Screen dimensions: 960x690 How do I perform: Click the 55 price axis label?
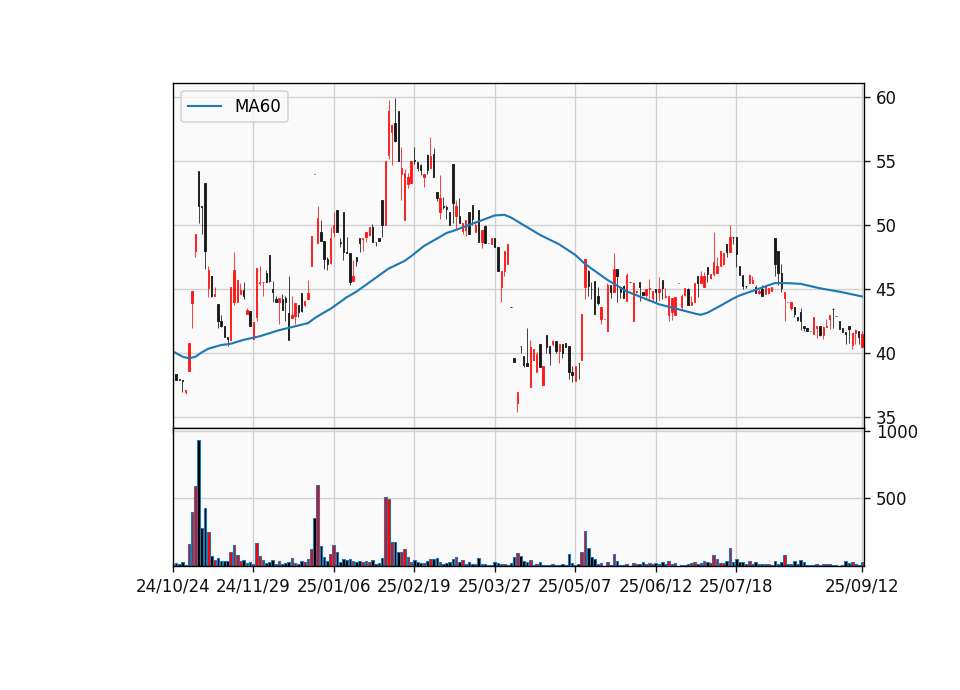click(885, 162)
